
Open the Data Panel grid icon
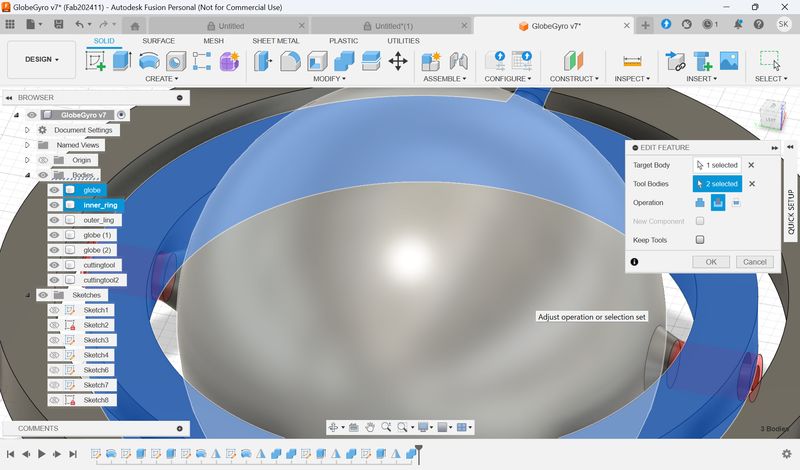coord(10,24)
